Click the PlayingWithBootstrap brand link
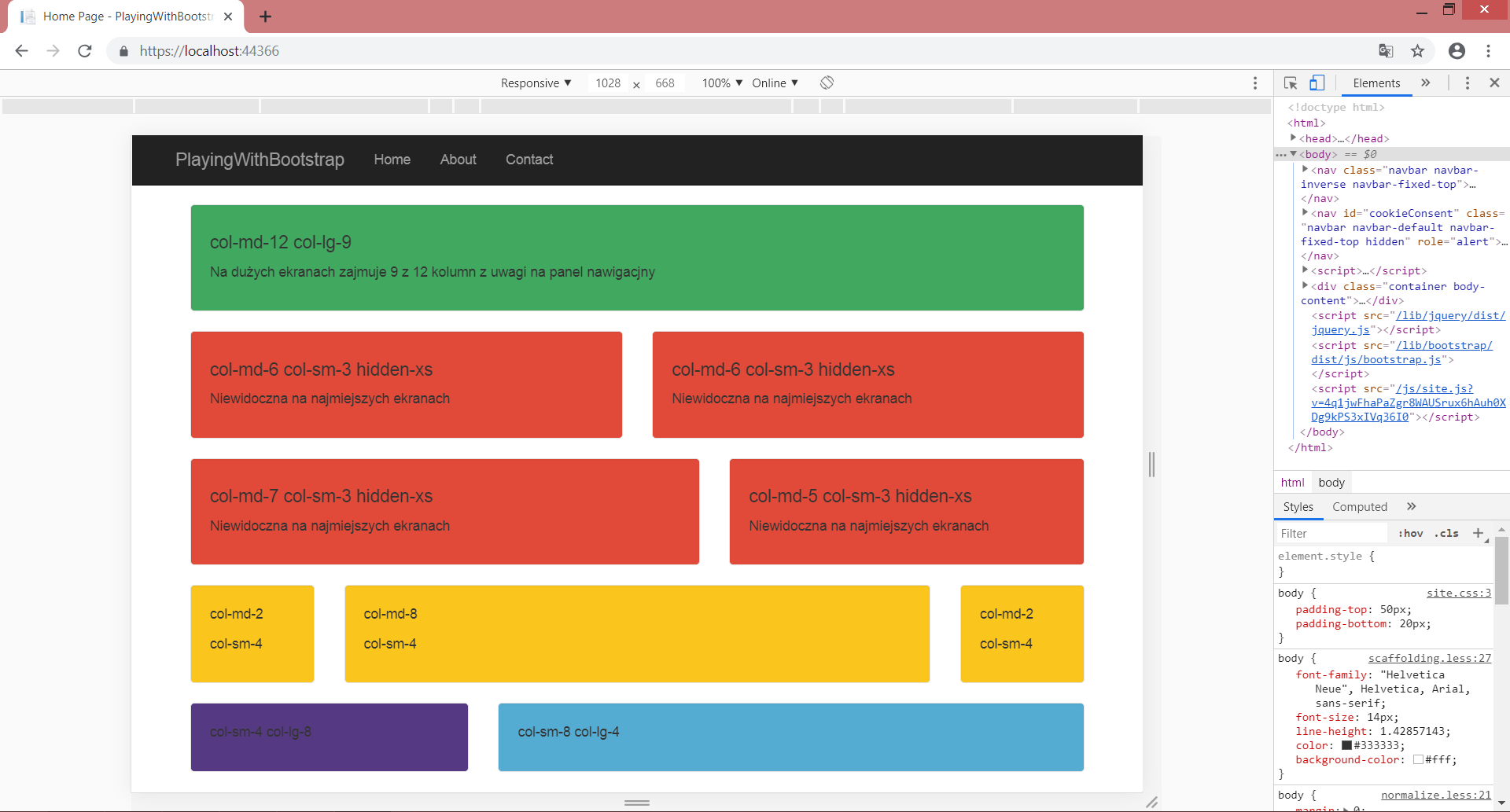 click(260, 160)
